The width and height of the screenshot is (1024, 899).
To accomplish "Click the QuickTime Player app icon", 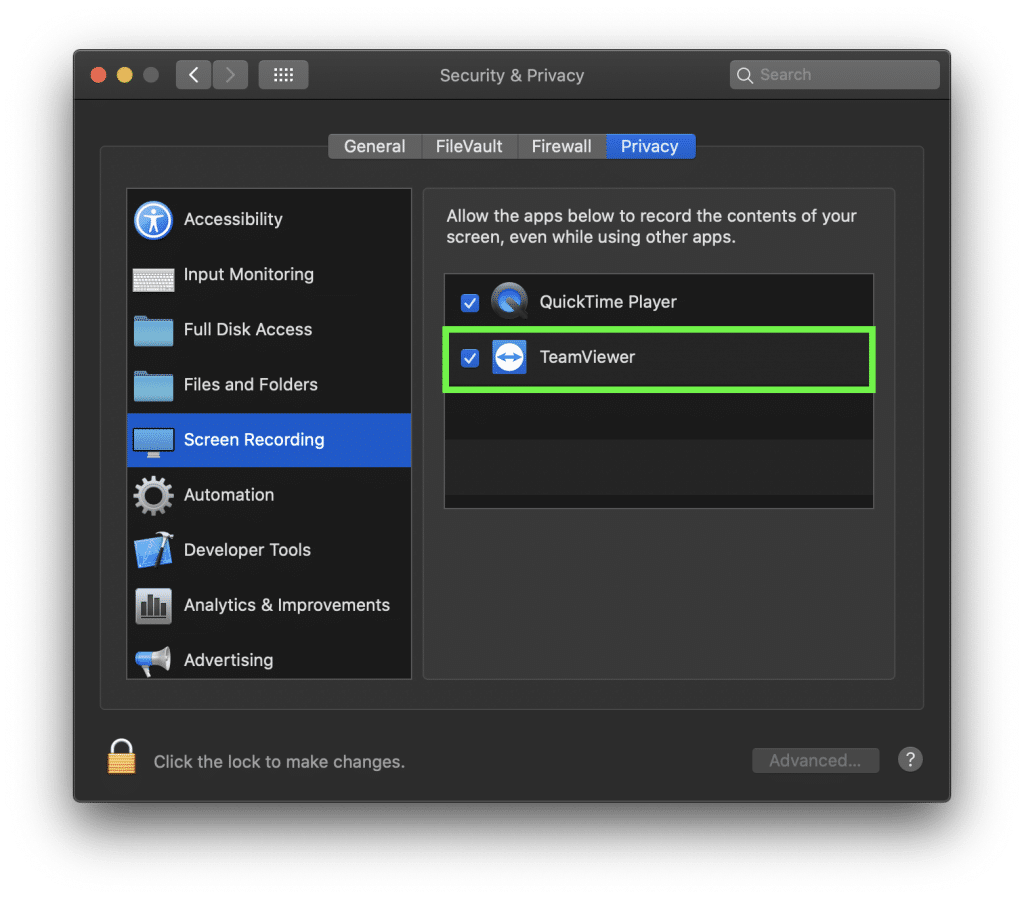I will click(509, 301).
